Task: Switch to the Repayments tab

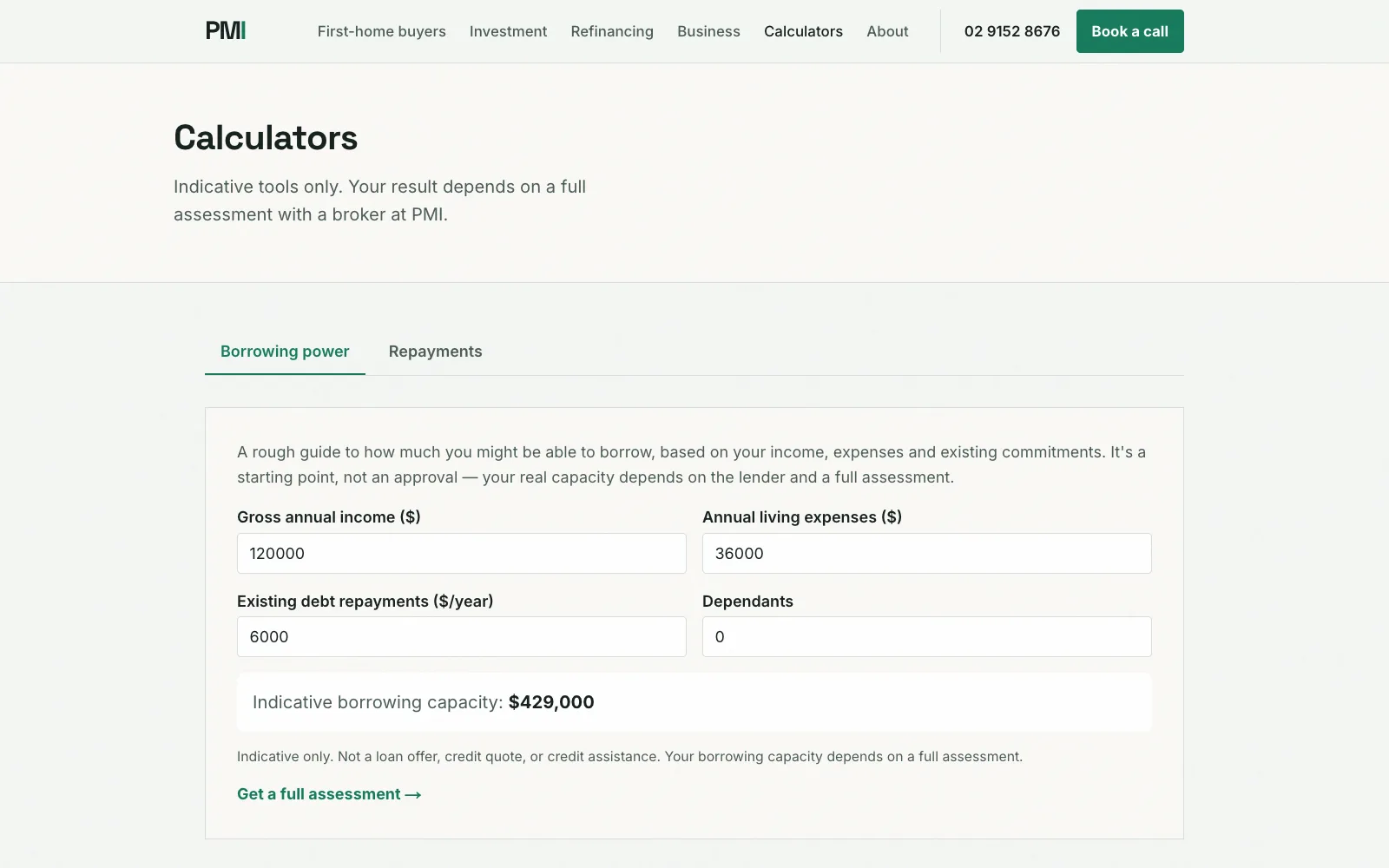Action: [x=435, y=352]
